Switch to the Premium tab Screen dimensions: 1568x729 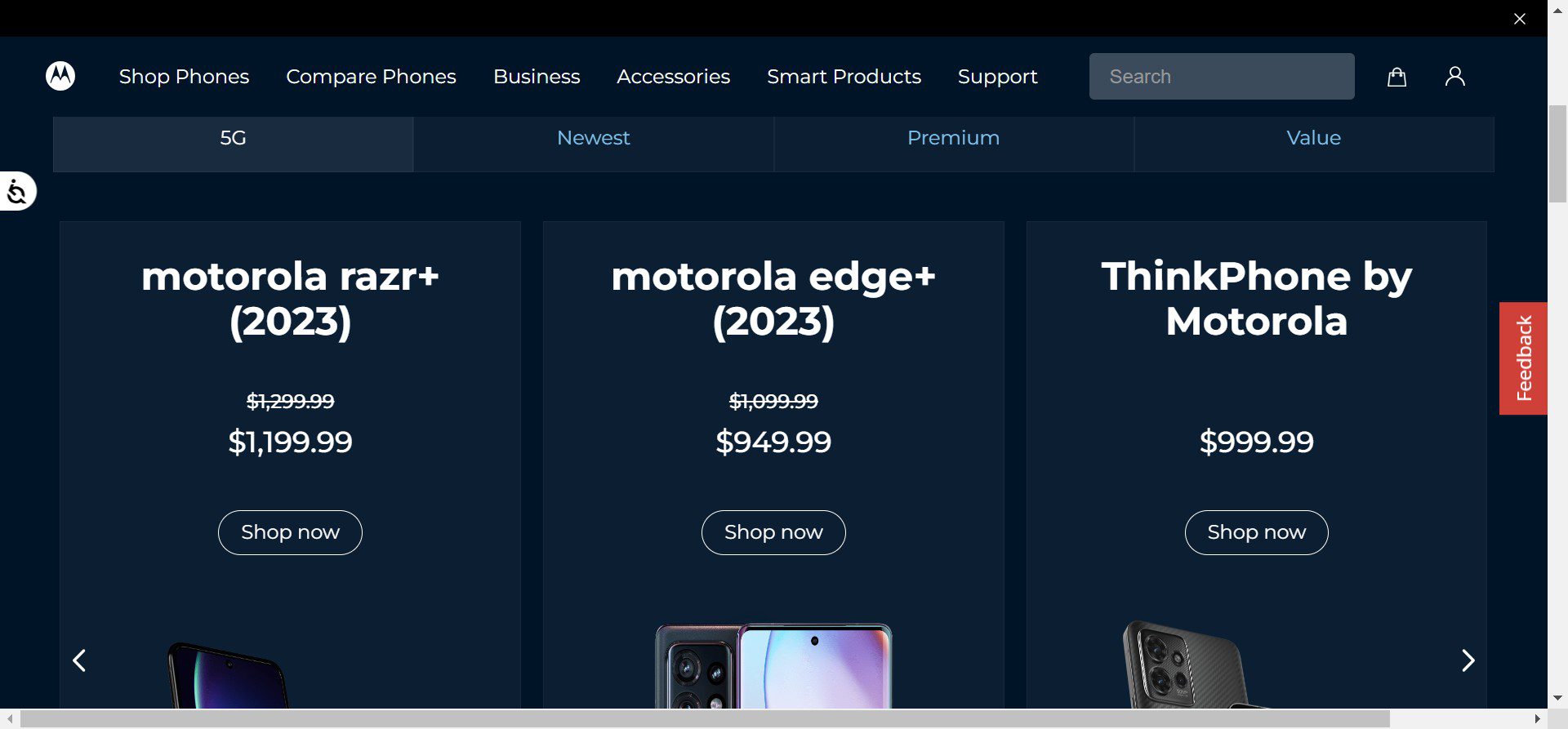[x=953, y=138]
